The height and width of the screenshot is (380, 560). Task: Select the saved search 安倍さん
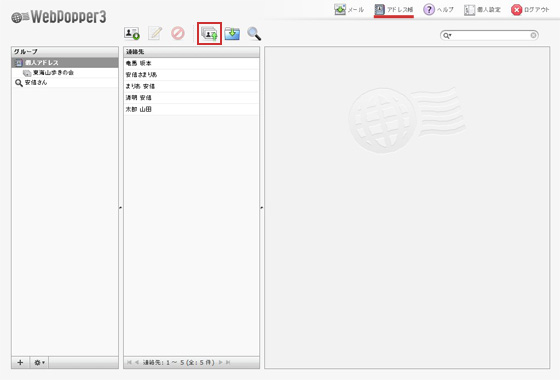(x=65, y=82)
